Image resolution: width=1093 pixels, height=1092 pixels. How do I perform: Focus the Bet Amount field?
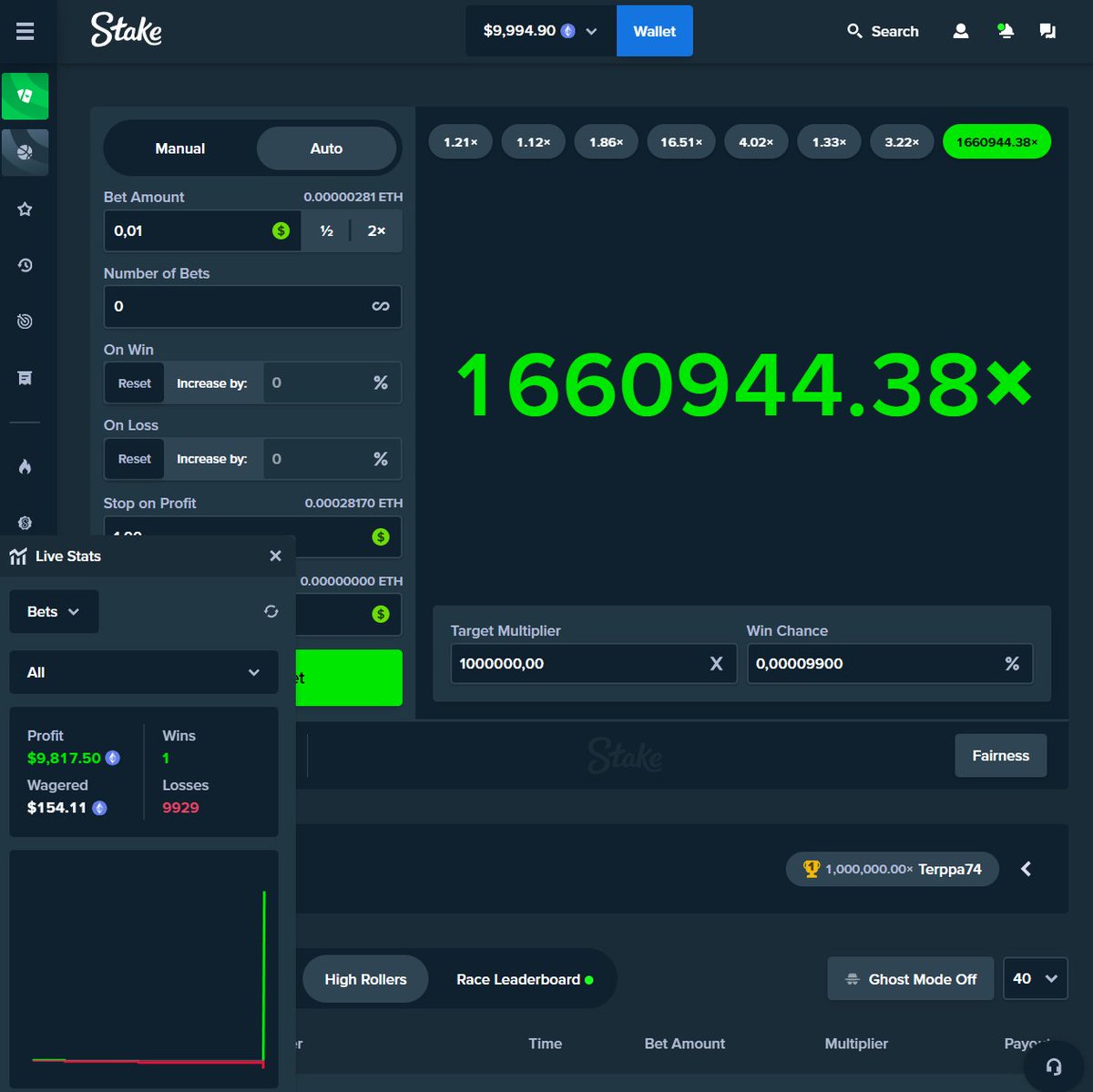coord(202,230)
